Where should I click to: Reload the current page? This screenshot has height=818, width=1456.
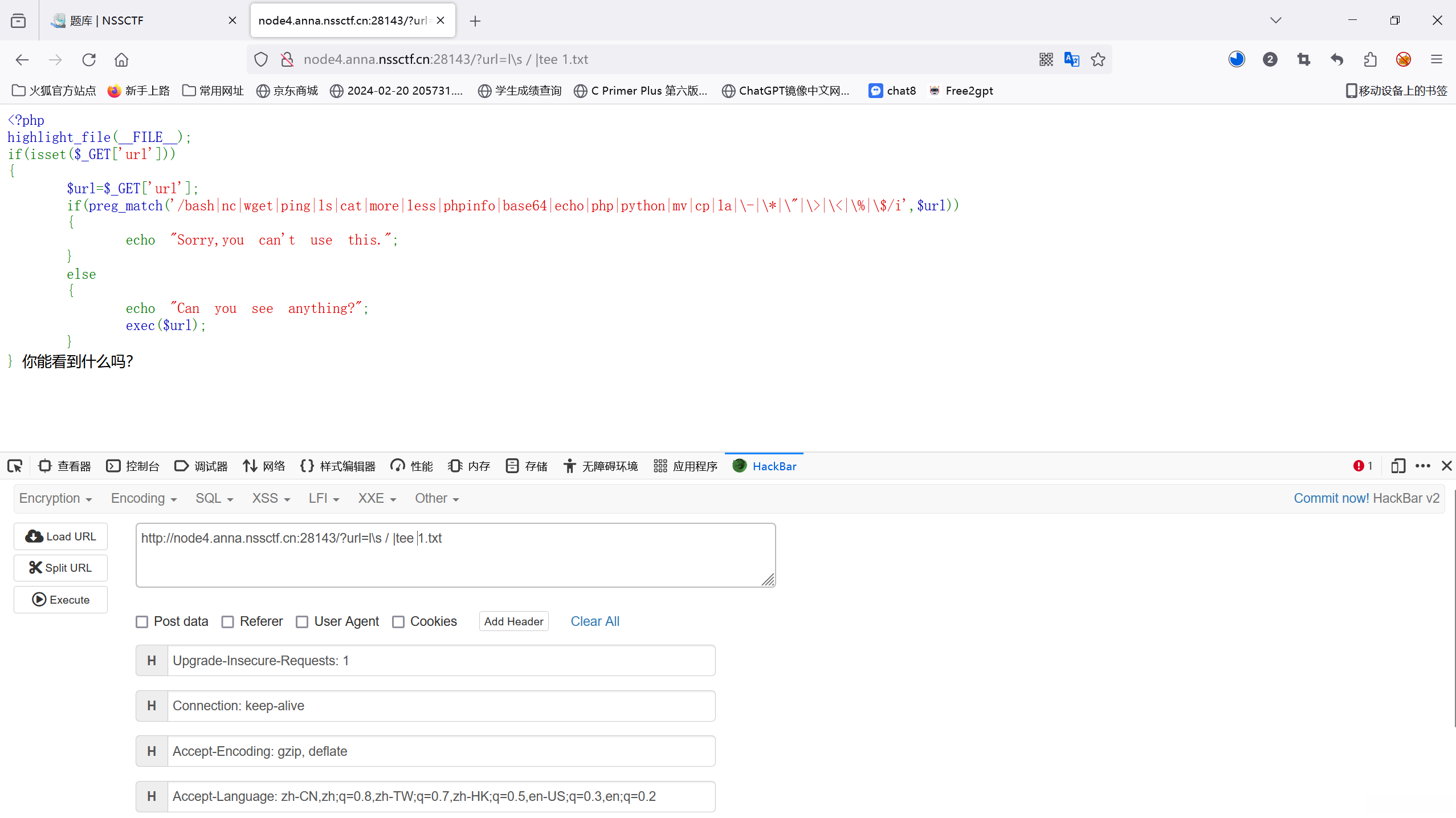[x=89, y=59]
